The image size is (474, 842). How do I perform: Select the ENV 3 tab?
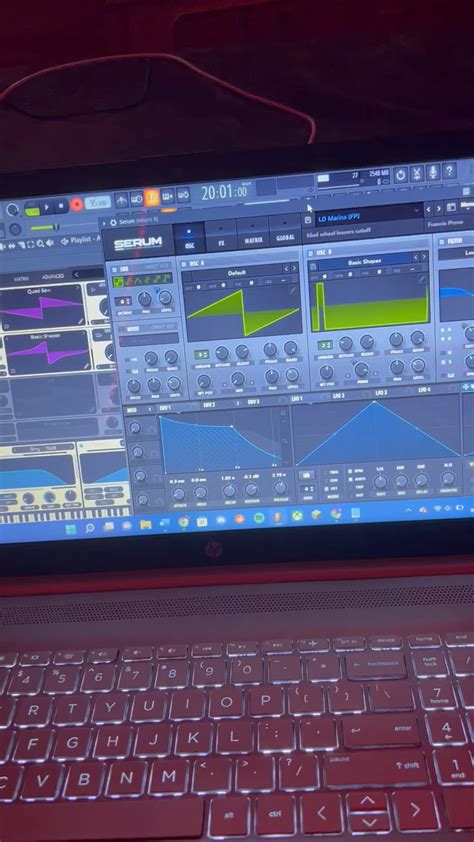click(x=253, y=402)
